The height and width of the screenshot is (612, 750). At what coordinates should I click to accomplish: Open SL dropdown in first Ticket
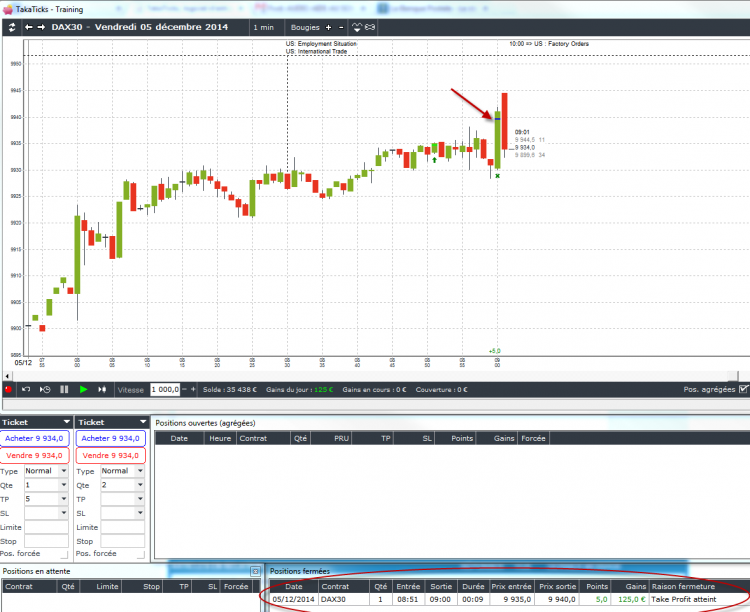pyautogui.click(x=64, y=513)
